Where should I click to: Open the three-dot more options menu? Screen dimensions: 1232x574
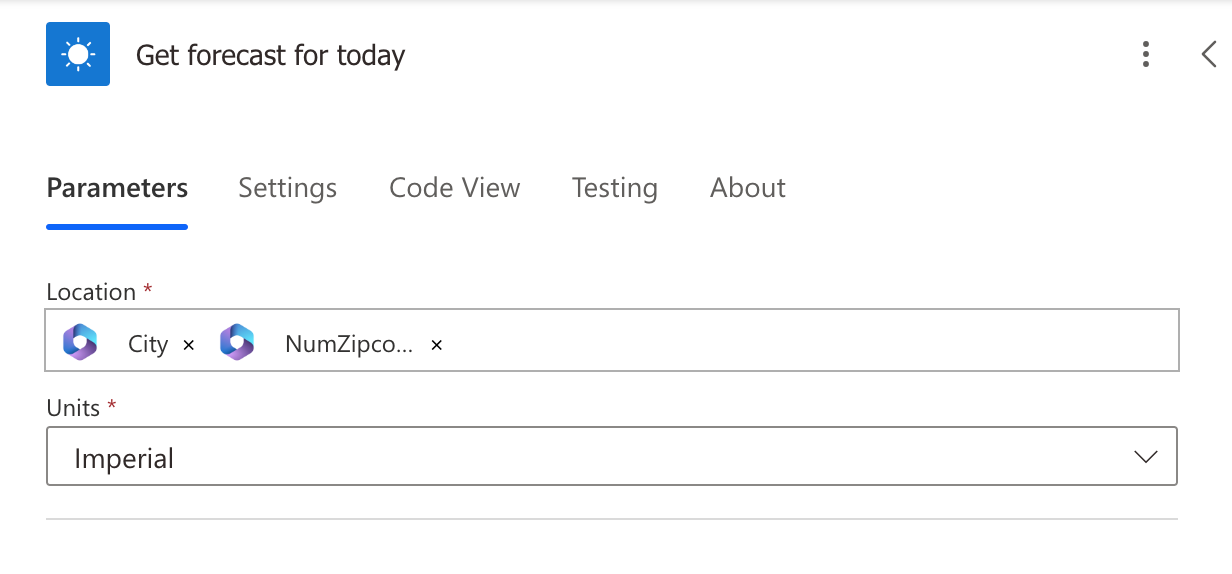tap(1146, 54)
